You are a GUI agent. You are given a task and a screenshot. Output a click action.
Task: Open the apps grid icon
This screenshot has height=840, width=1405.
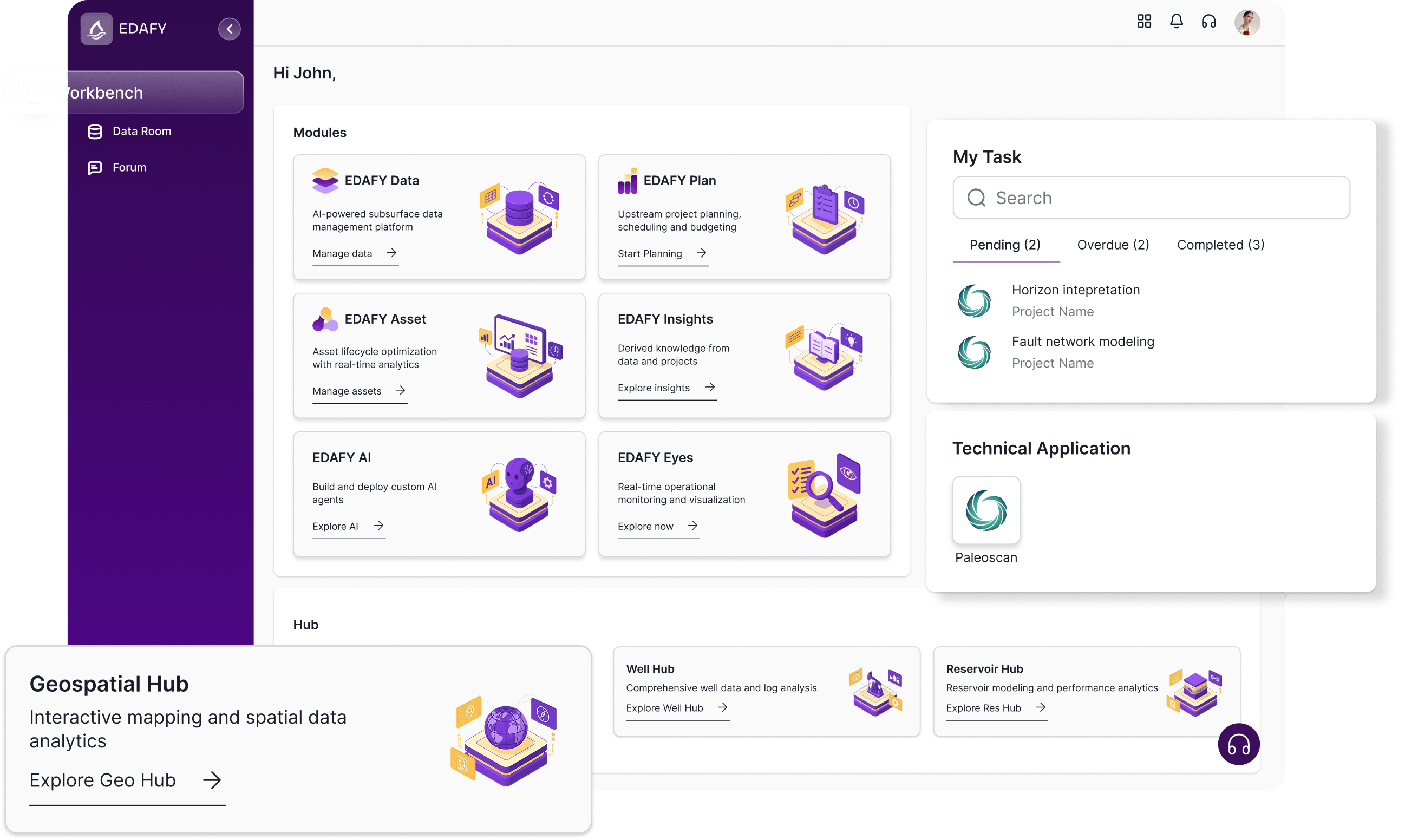click(1144, 22)
